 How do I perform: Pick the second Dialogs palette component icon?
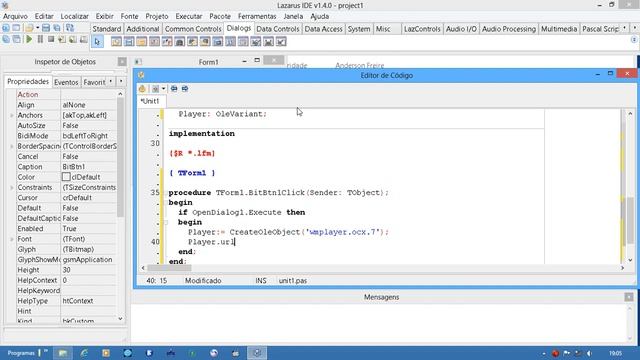[x=129, y=42]
